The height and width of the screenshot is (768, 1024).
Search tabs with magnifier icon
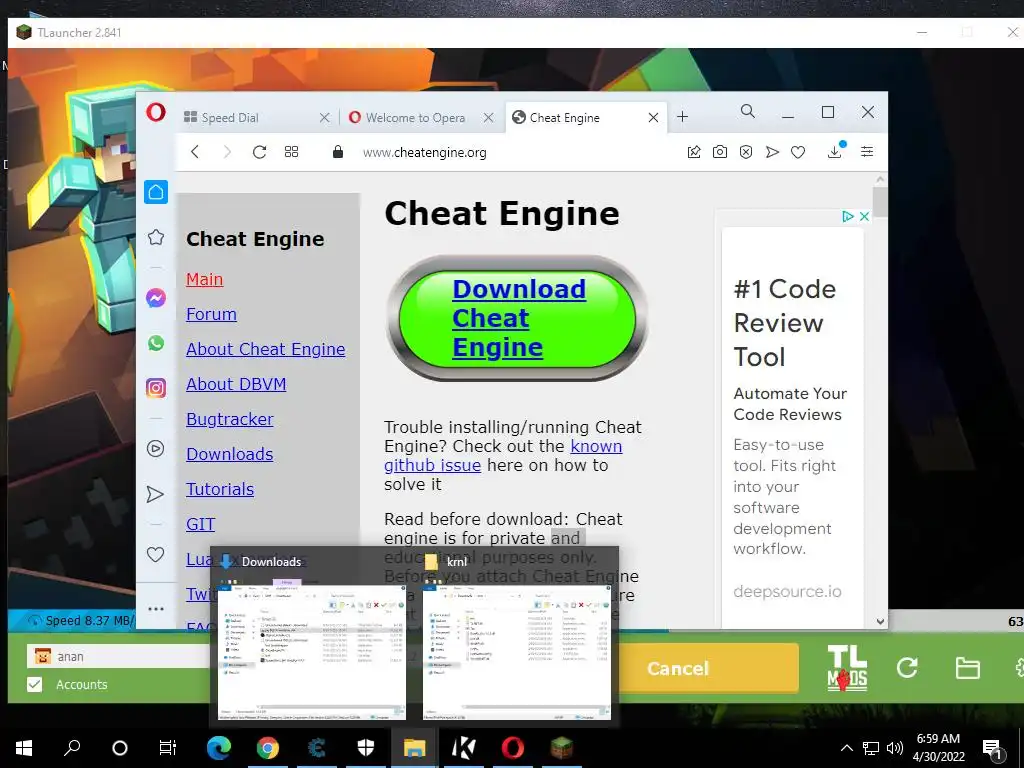(x=748, y=112)
